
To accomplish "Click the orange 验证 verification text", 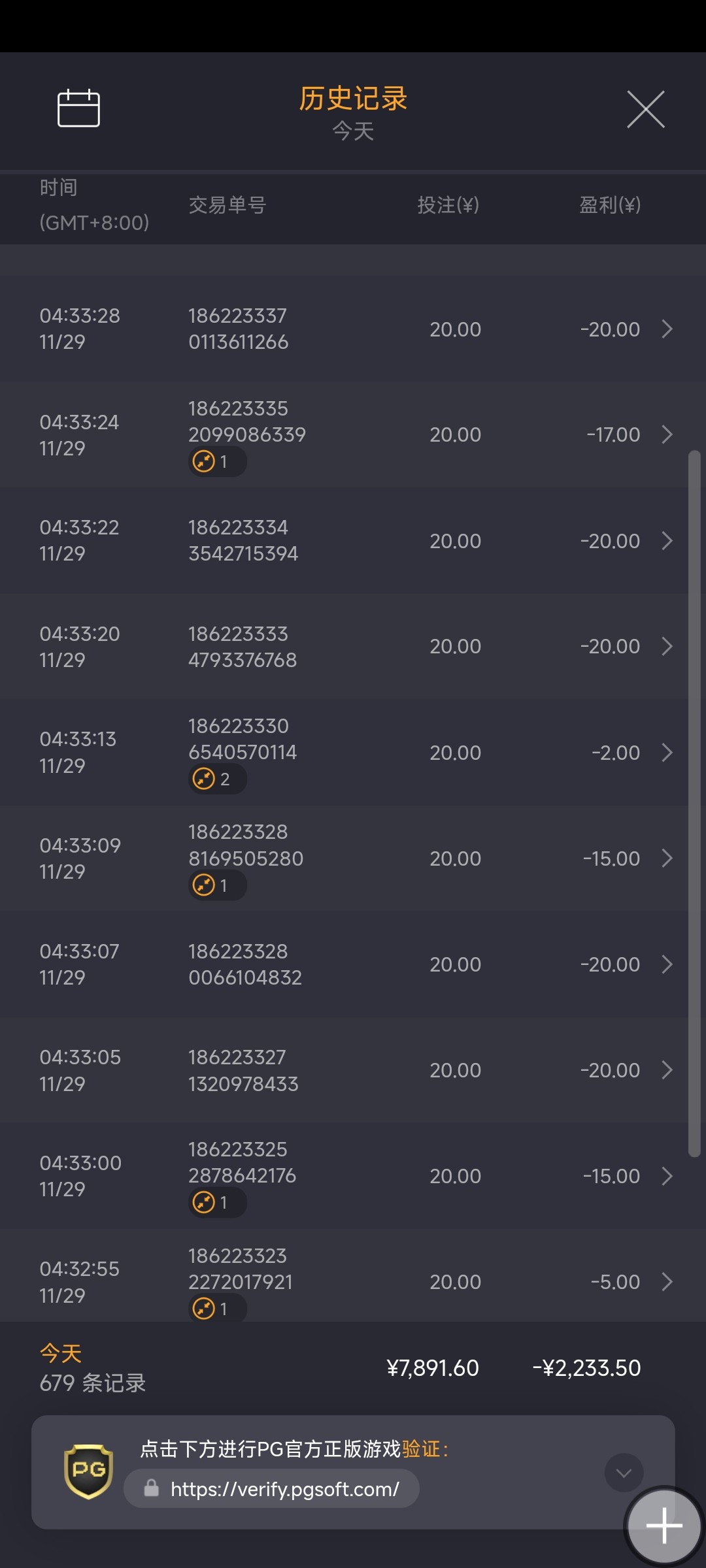I will click(x=420, y=1449).
